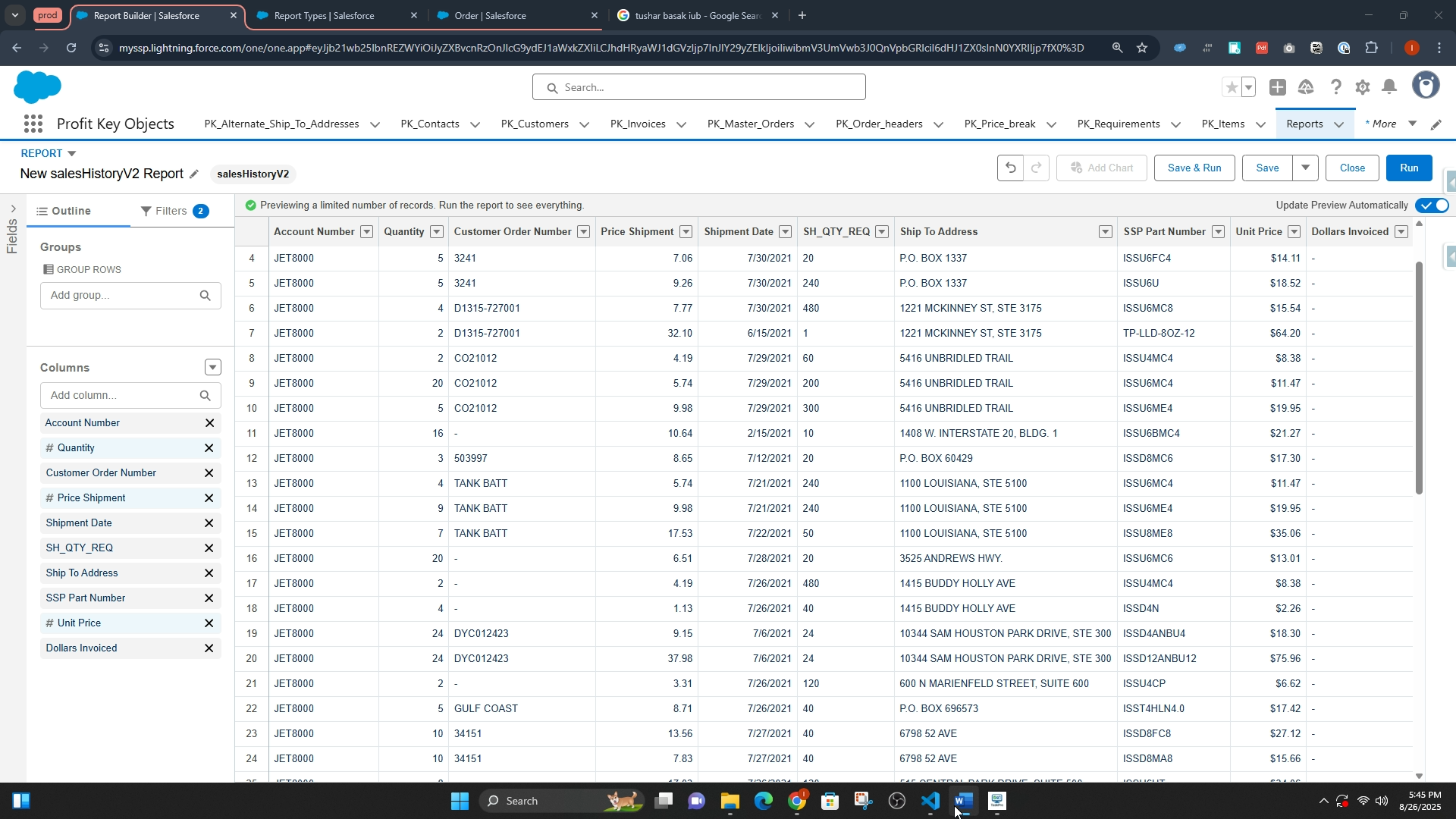The width and height of the screenshot is (1456, 819).
Task: Click the Undo arrow button
Action: (1010, 168)
